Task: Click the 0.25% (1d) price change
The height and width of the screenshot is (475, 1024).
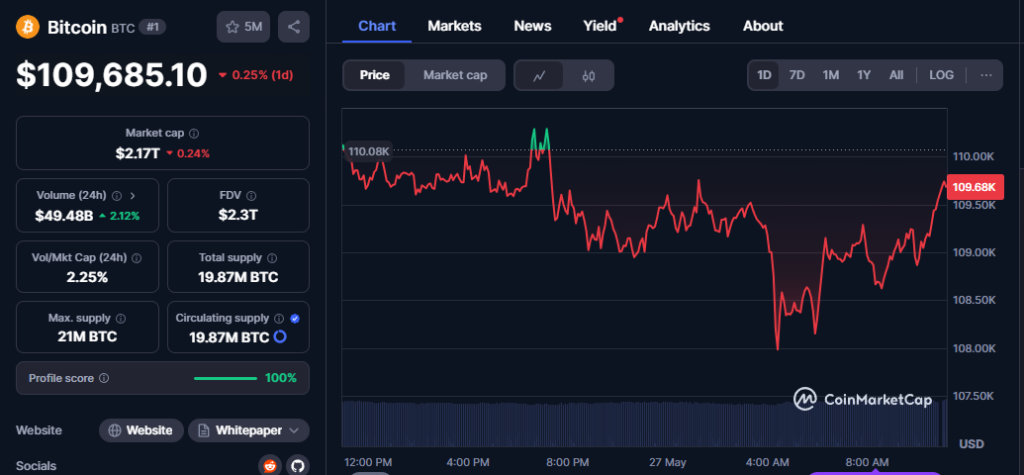Action: tap(256, 75)
